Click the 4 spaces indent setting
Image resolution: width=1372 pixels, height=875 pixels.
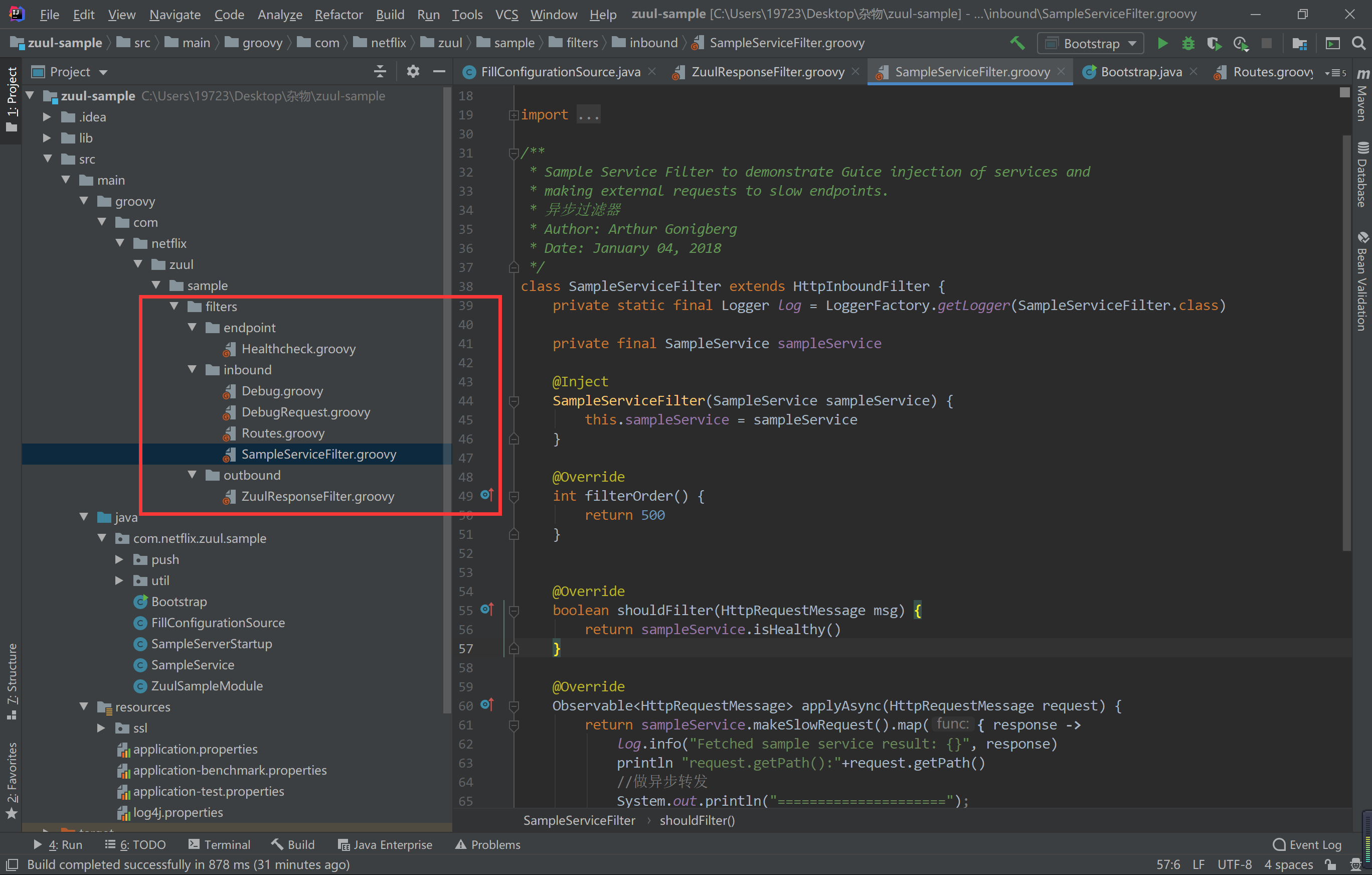tap(1288, 864)
